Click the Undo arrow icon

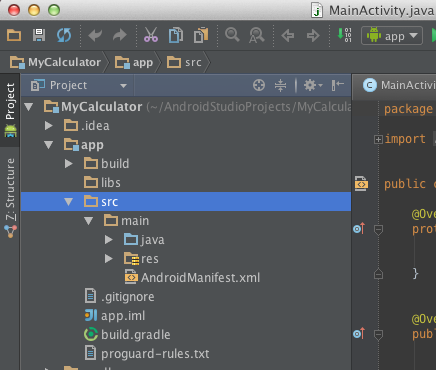[x=95, y=35]
